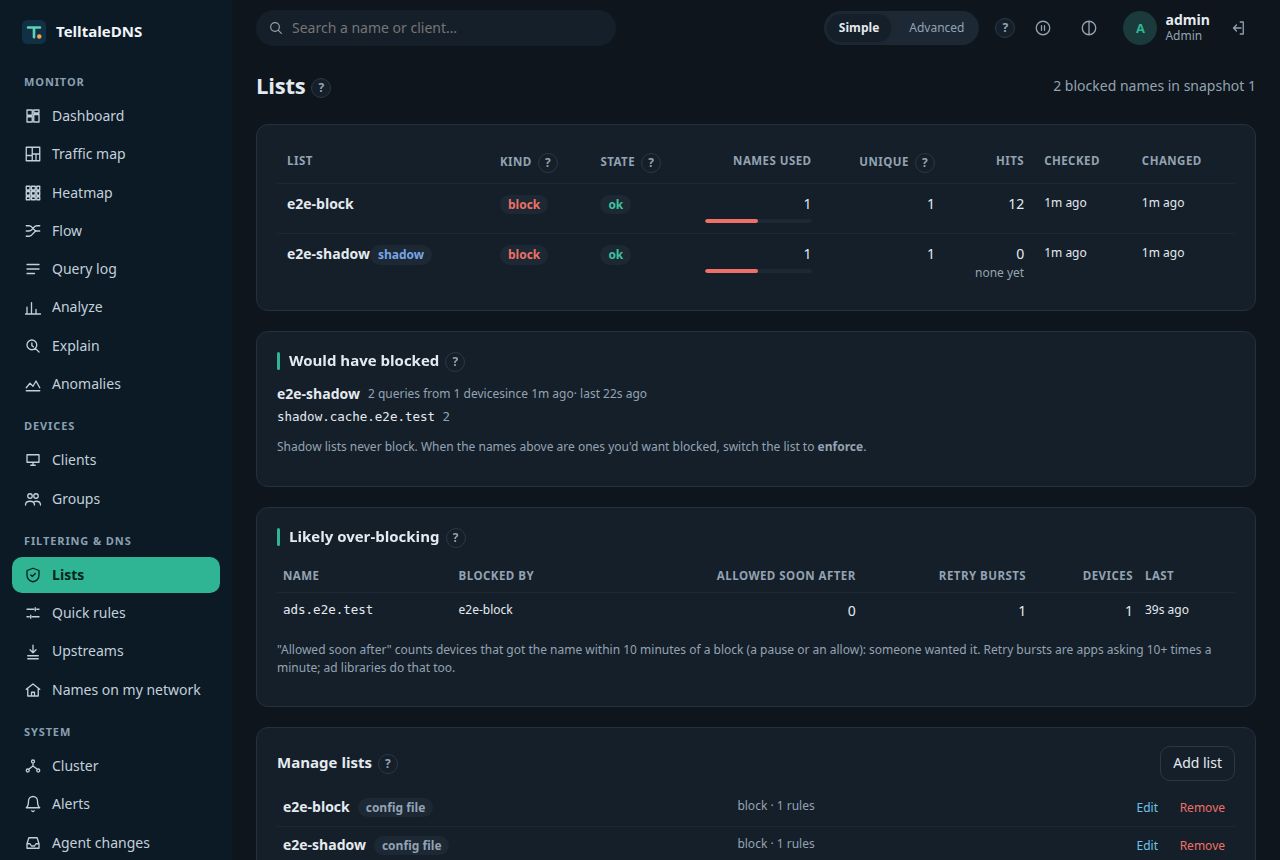Screen dimensions: 1280x860
Task: Open the Anomalies page
Action: pos(116,384)
